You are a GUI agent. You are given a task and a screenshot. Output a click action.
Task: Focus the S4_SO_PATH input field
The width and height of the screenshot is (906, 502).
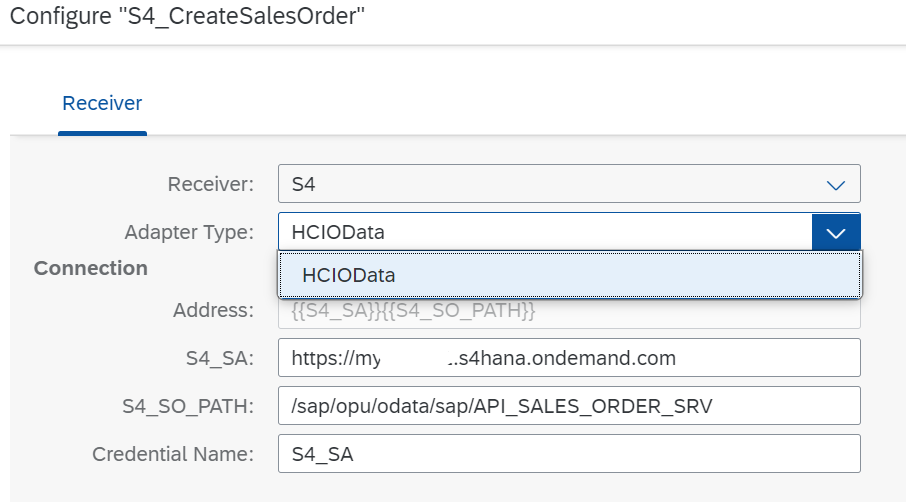(x=569, y=405)
